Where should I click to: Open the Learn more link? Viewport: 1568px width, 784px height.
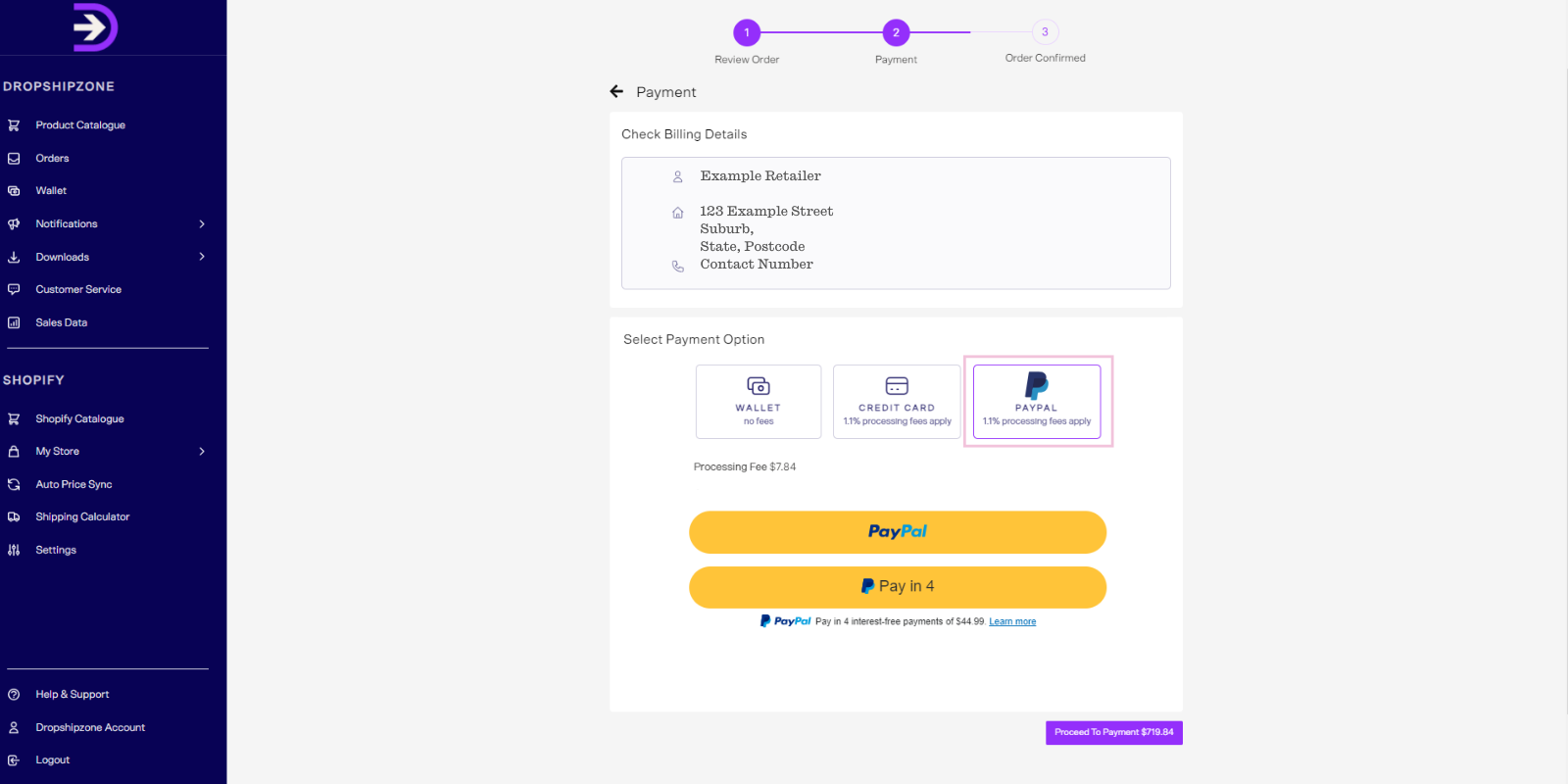[x=1012, y=621]
